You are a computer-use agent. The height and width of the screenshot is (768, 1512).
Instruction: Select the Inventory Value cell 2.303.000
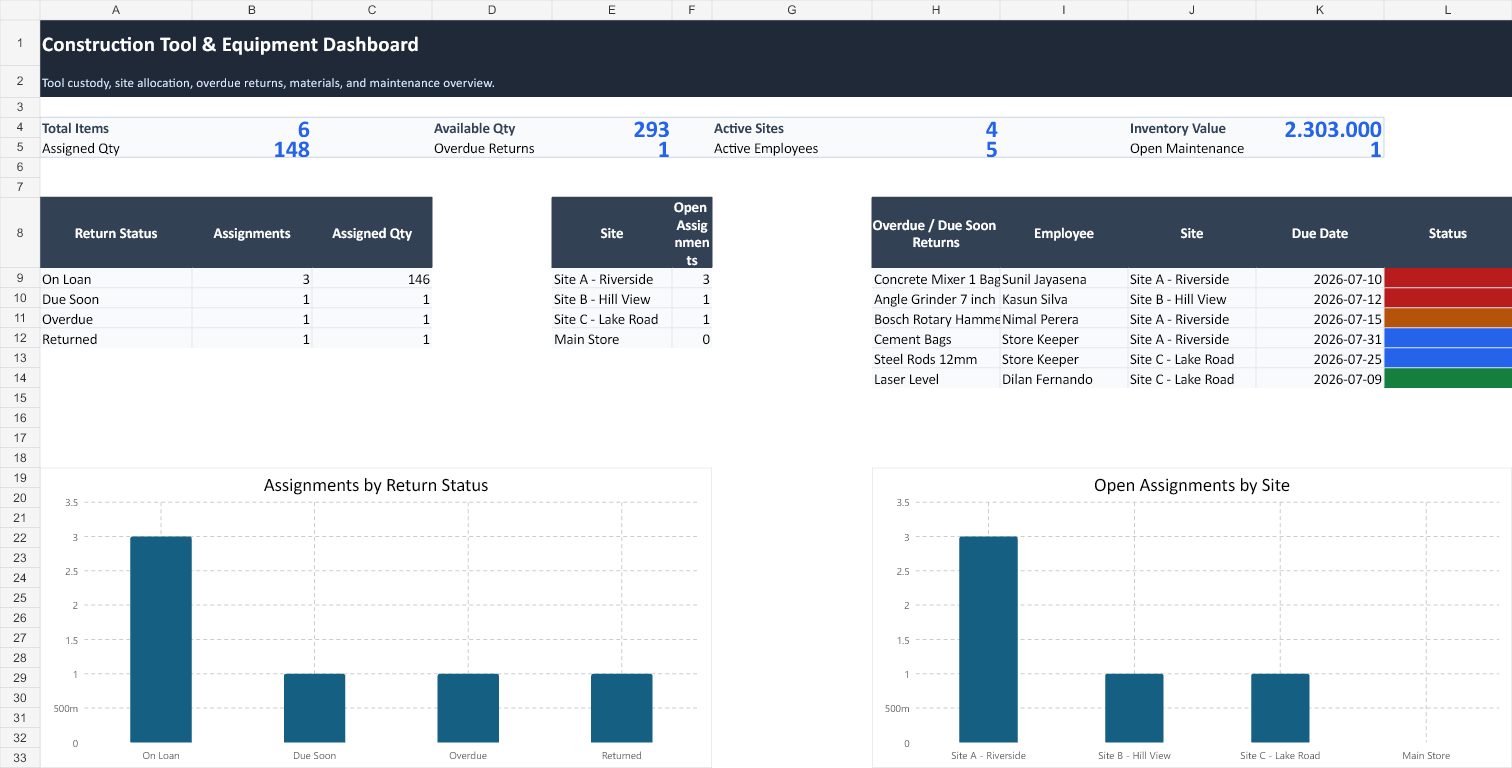click(1320, 128)
